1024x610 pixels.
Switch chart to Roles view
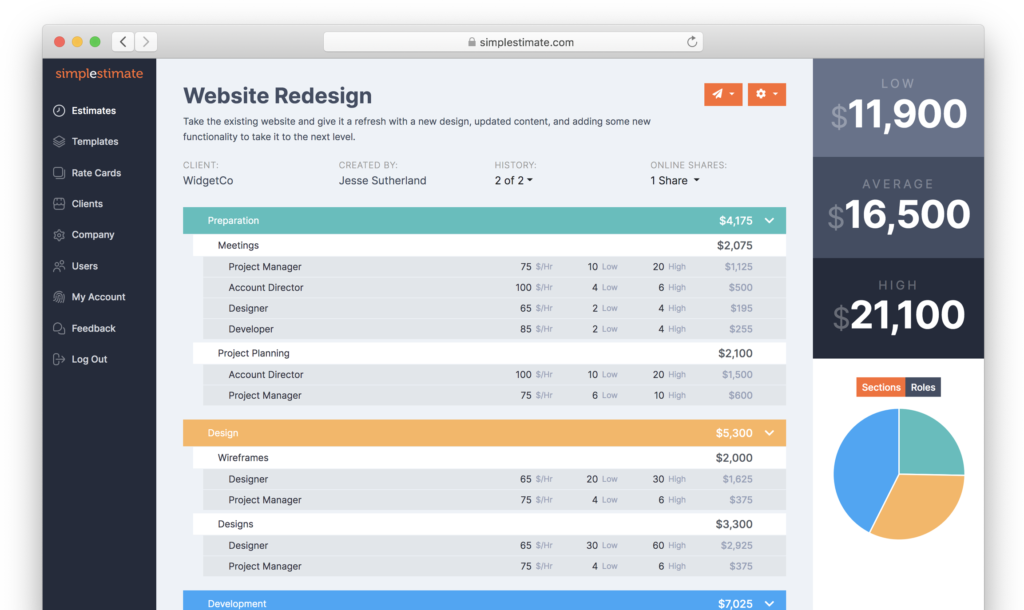[x=922, y=387]
